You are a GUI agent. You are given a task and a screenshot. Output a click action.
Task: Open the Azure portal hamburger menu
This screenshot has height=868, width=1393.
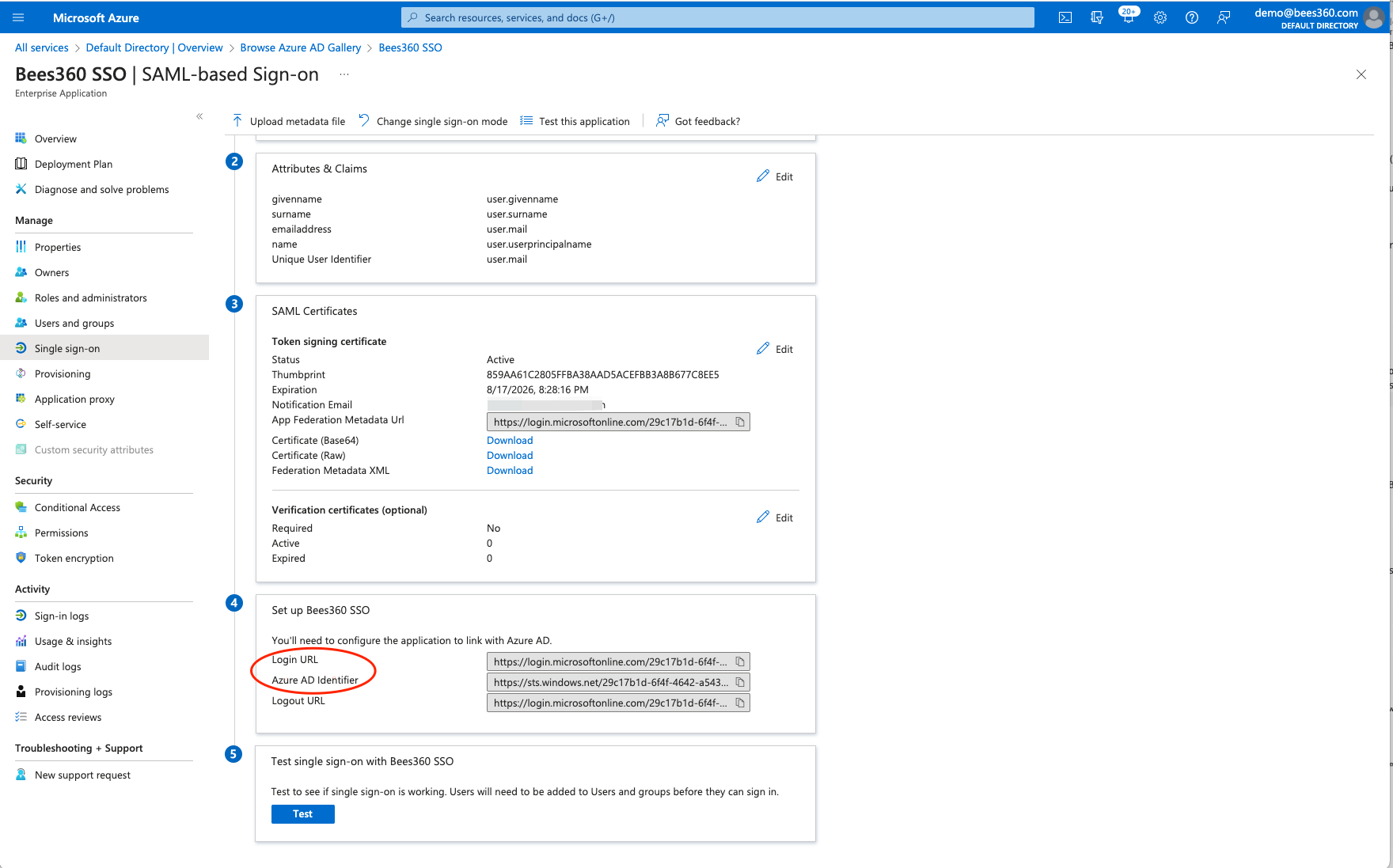(x=19, y=17)
